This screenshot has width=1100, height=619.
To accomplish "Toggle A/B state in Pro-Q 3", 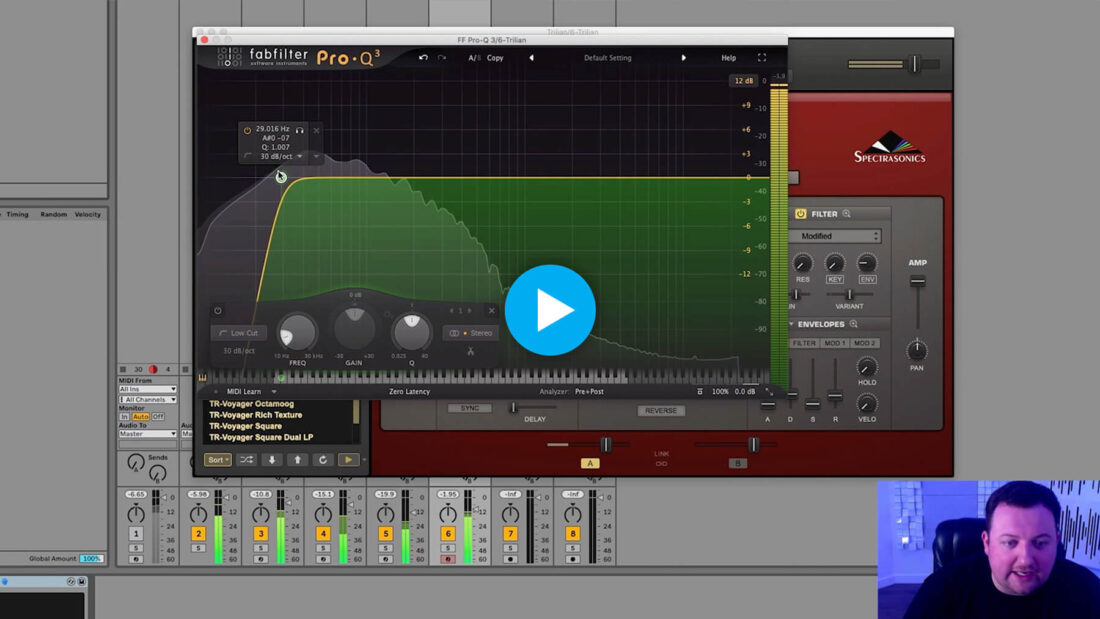I will (474, 58).
